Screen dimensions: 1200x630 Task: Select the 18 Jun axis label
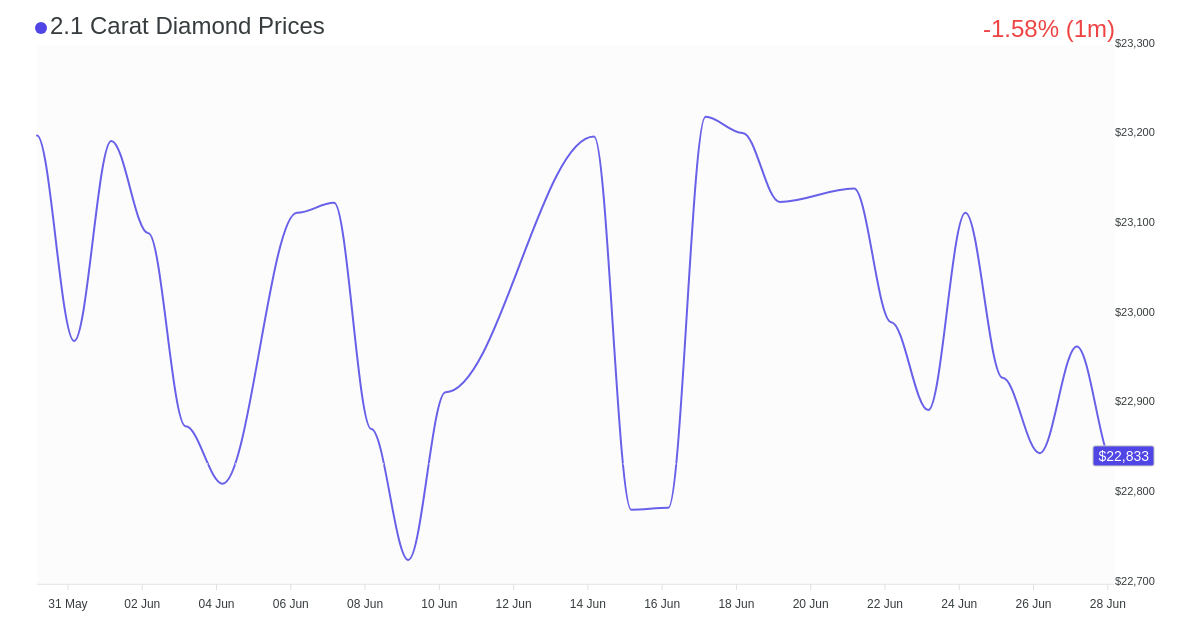tap(736, 604)
